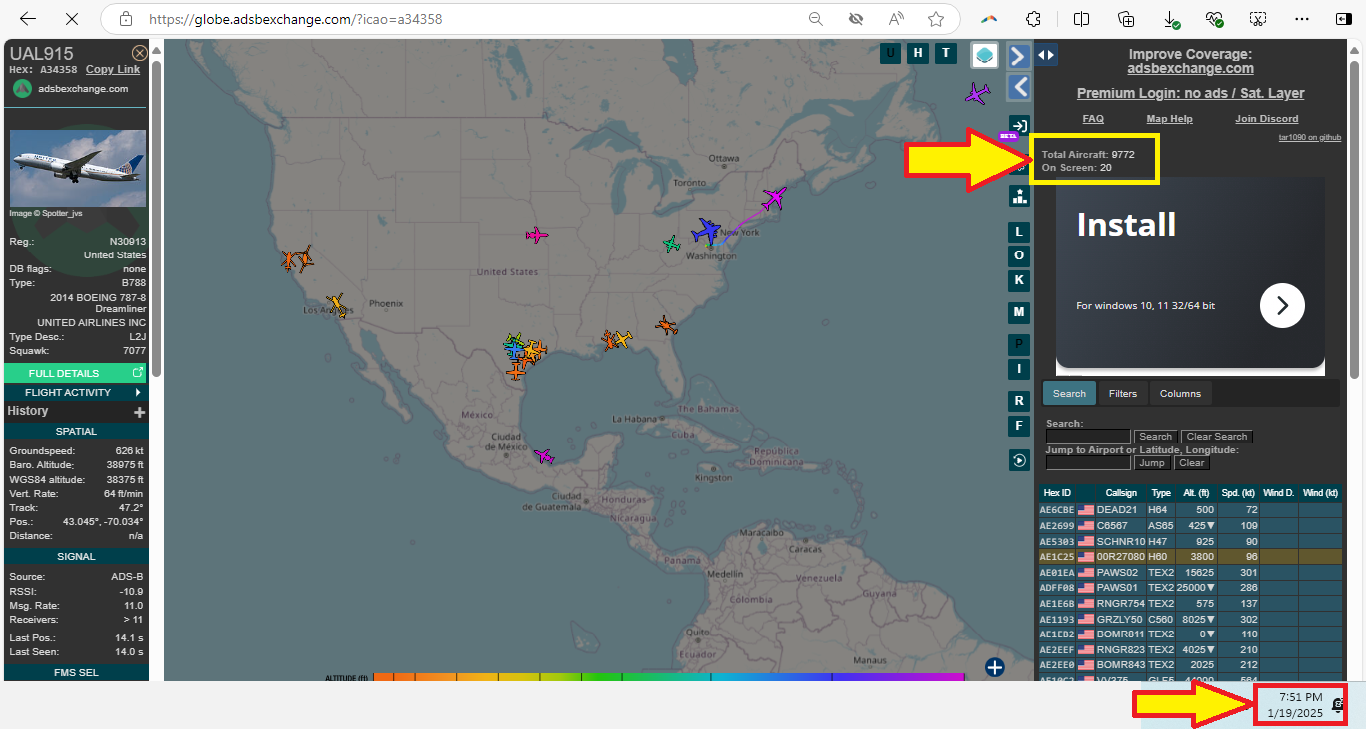Toggle the U button on map
The width and height of the screenshot is (1366, 729).
click(x=890, y=54)
